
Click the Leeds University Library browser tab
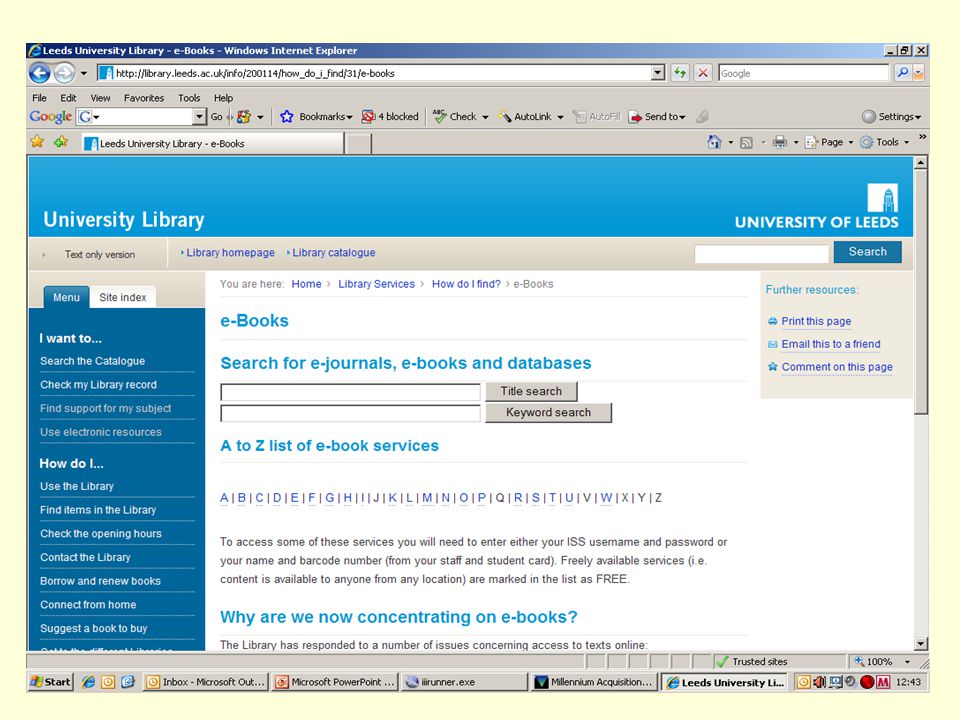[213, 143]
